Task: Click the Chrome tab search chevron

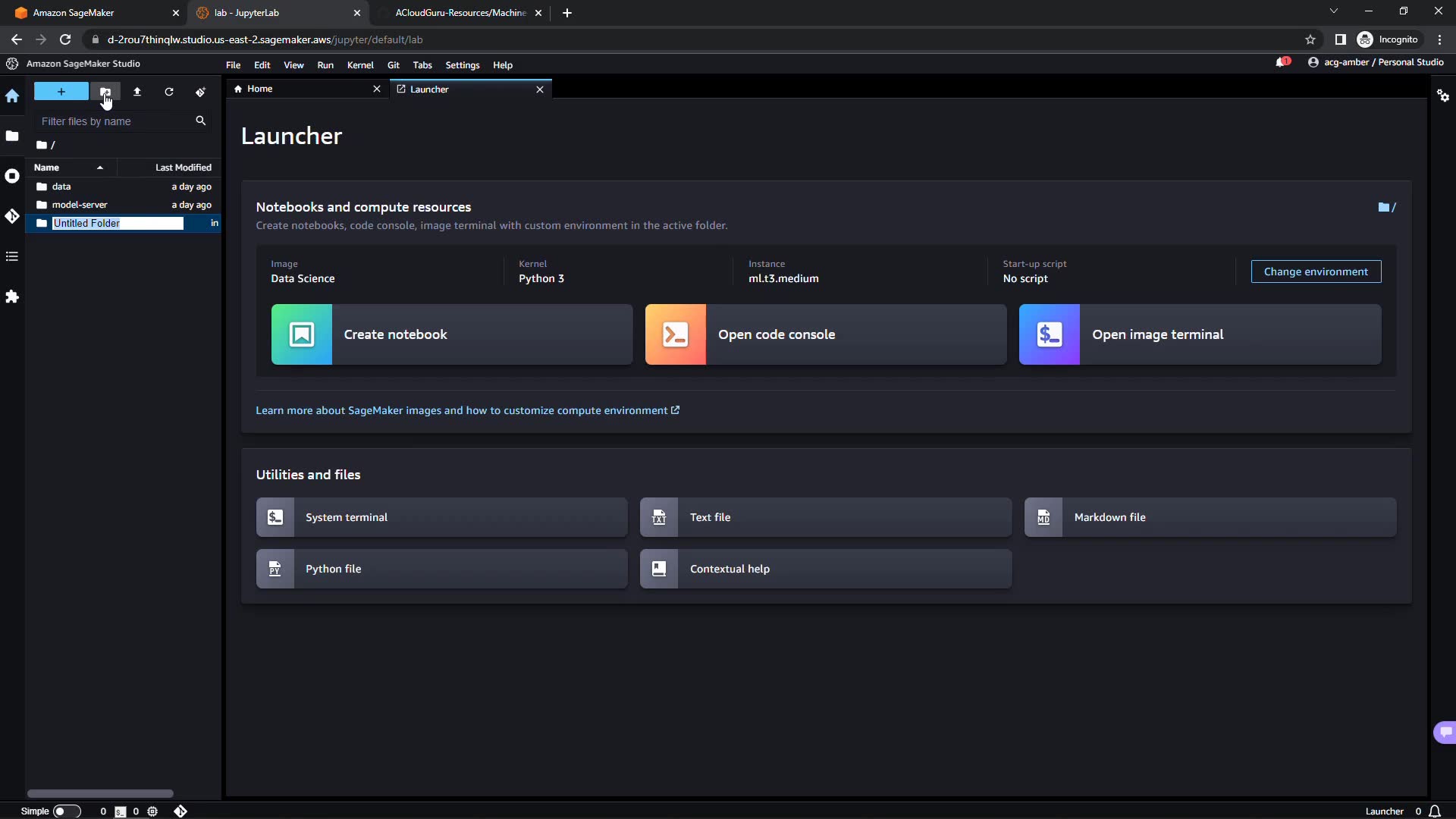Action: tap(1333, 11)
